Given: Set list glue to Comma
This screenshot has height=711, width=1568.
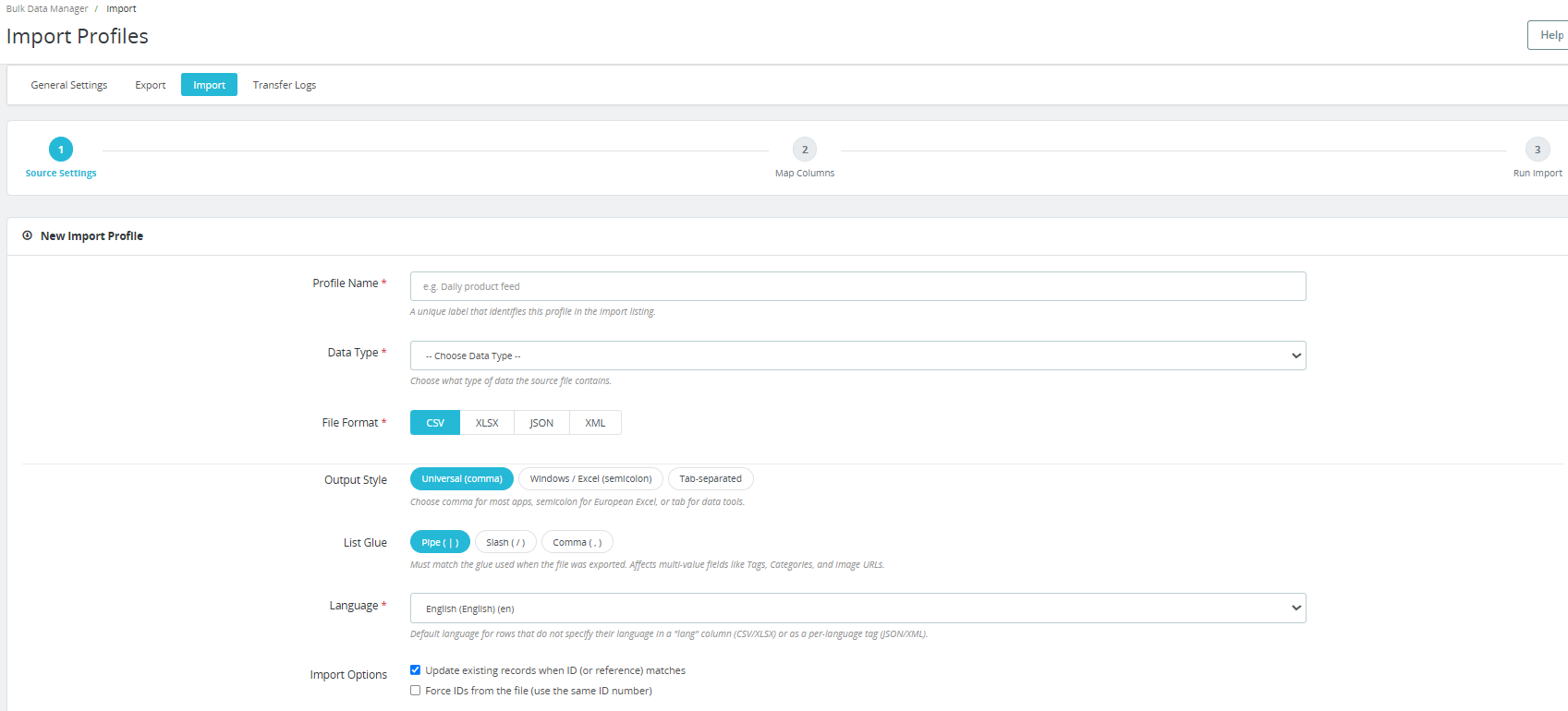Looking at the screenshot, I should [577, 542].
